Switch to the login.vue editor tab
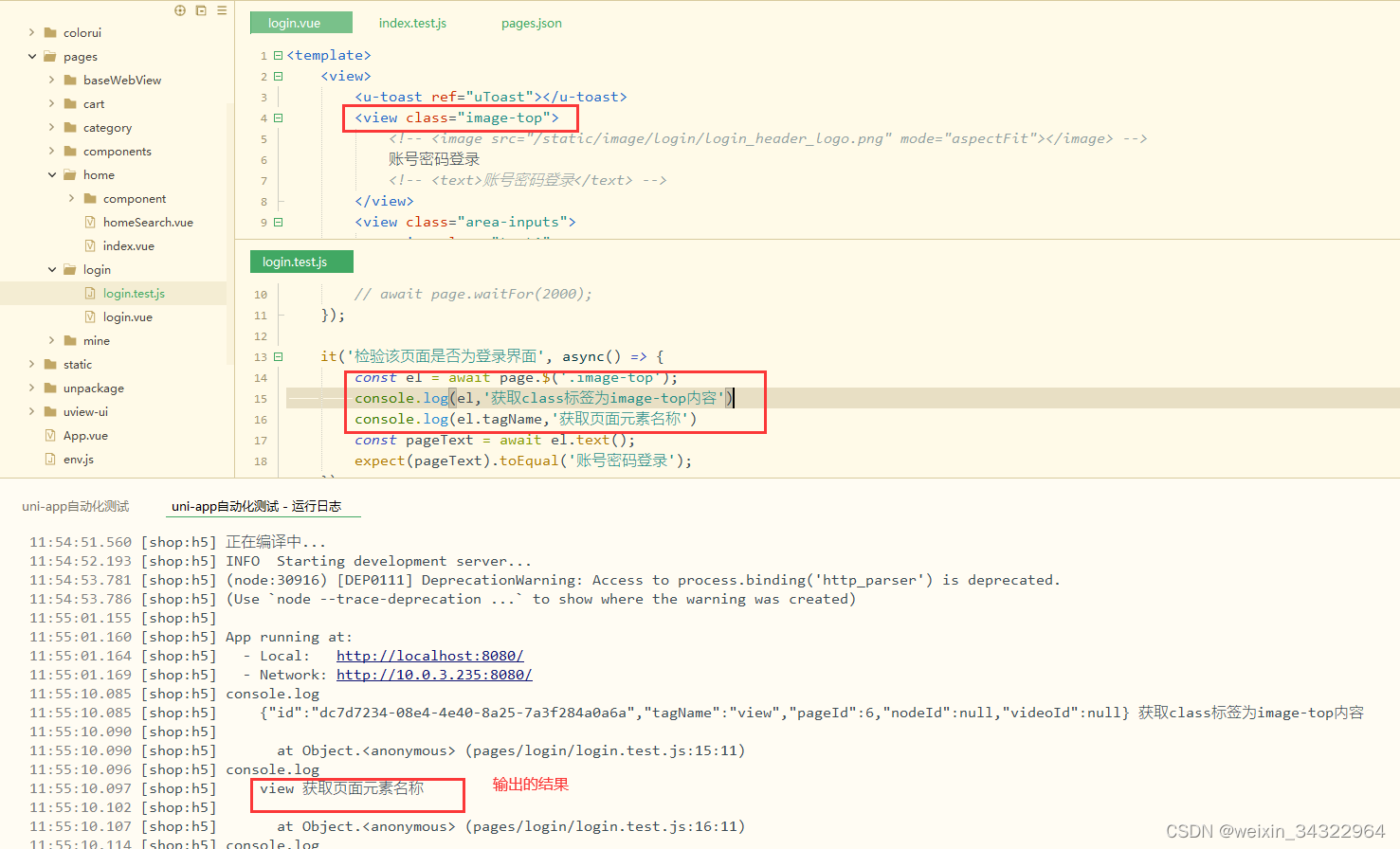Screen dimensions: 1400x849 pos(300,23)
